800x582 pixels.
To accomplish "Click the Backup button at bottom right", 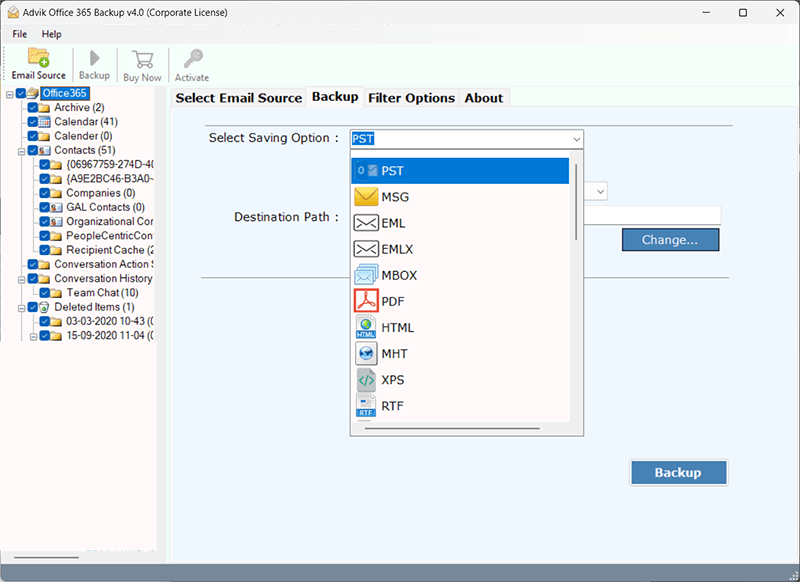I will [x=678, y=472].
